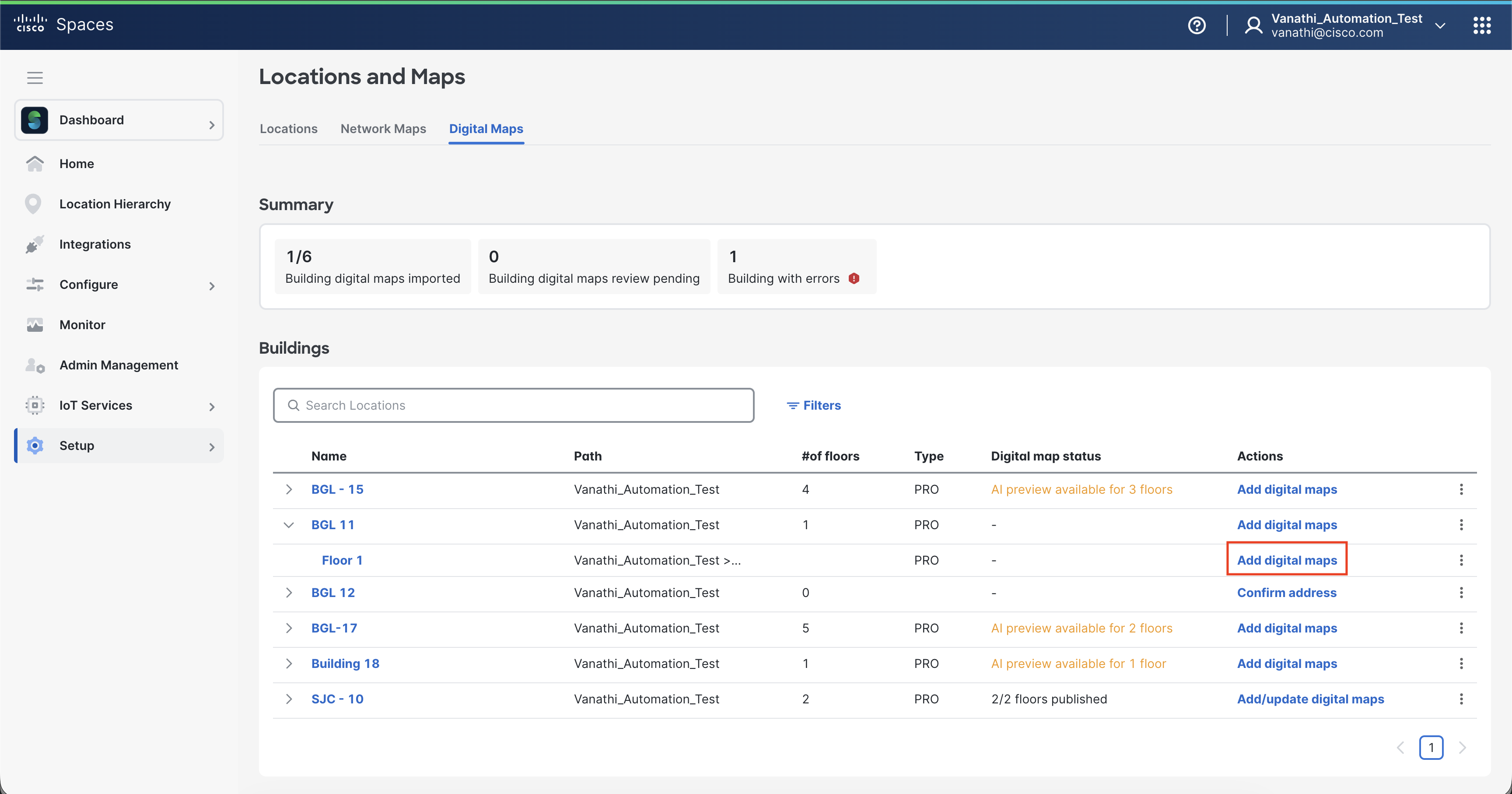Click the Location Hierarchy pin icon
Viewport: 1512px width, 794px height.
33,204
